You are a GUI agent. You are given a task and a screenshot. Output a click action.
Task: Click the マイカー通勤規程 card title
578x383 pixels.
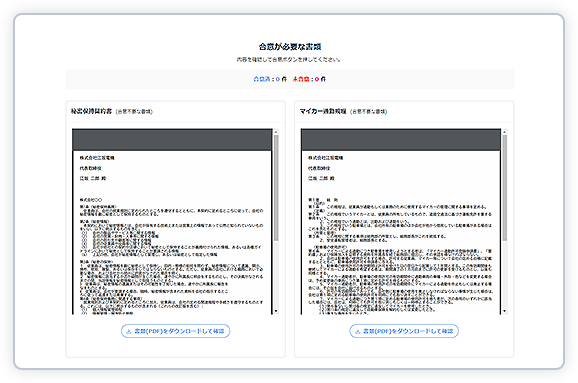[323, 111]
